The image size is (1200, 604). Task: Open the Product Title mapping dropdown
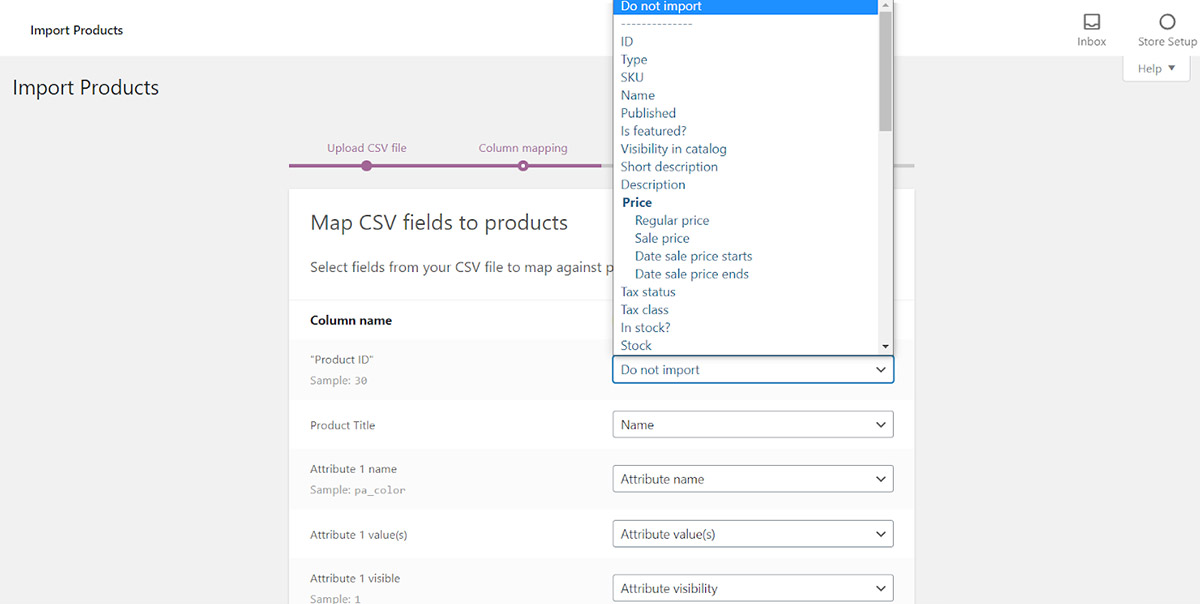pyautogui.click(x=752, y=425)
